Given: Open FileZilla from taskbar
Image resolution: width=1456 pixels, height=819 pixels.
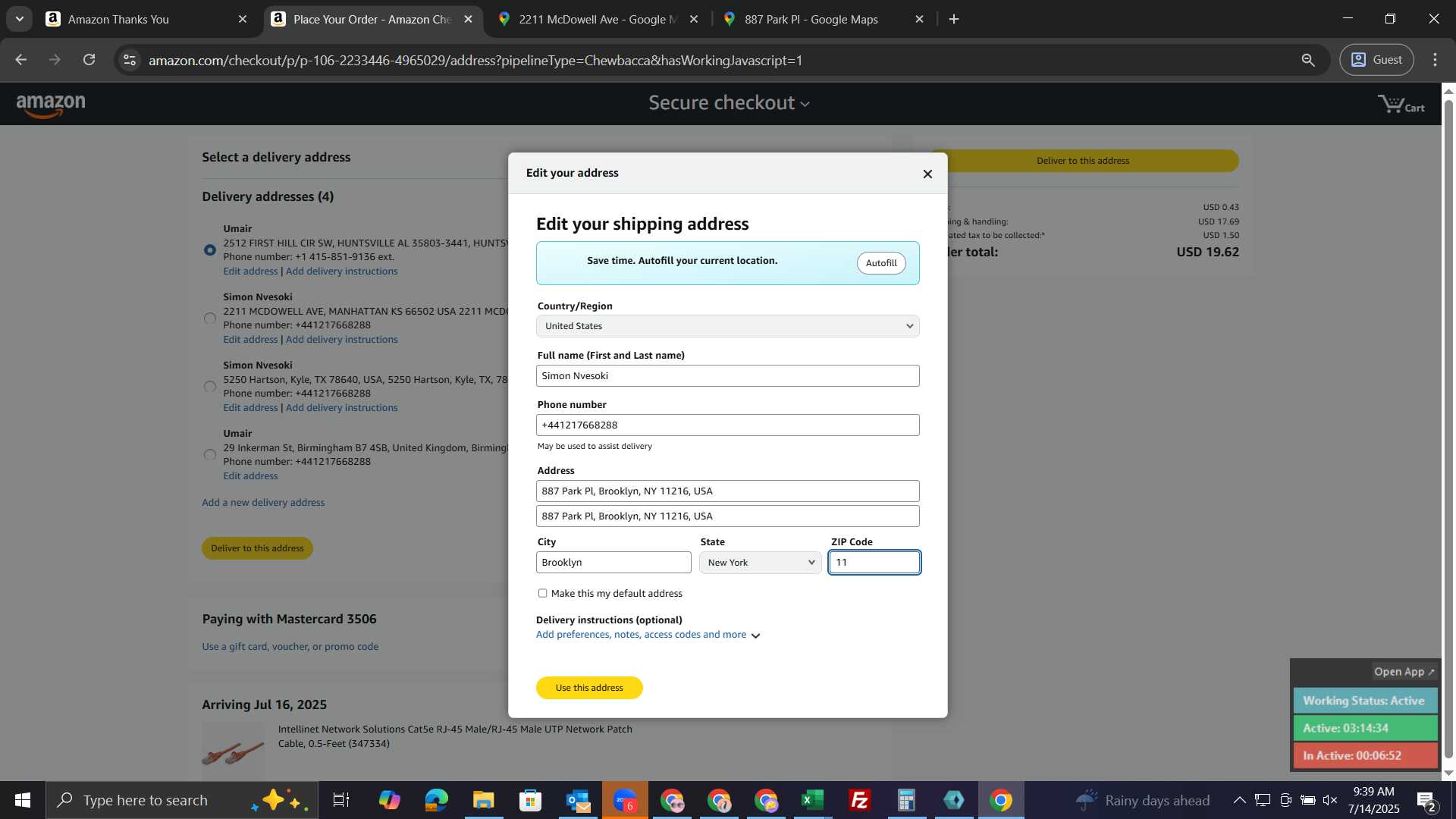Looking at the screenshot, I should (859, 800).
